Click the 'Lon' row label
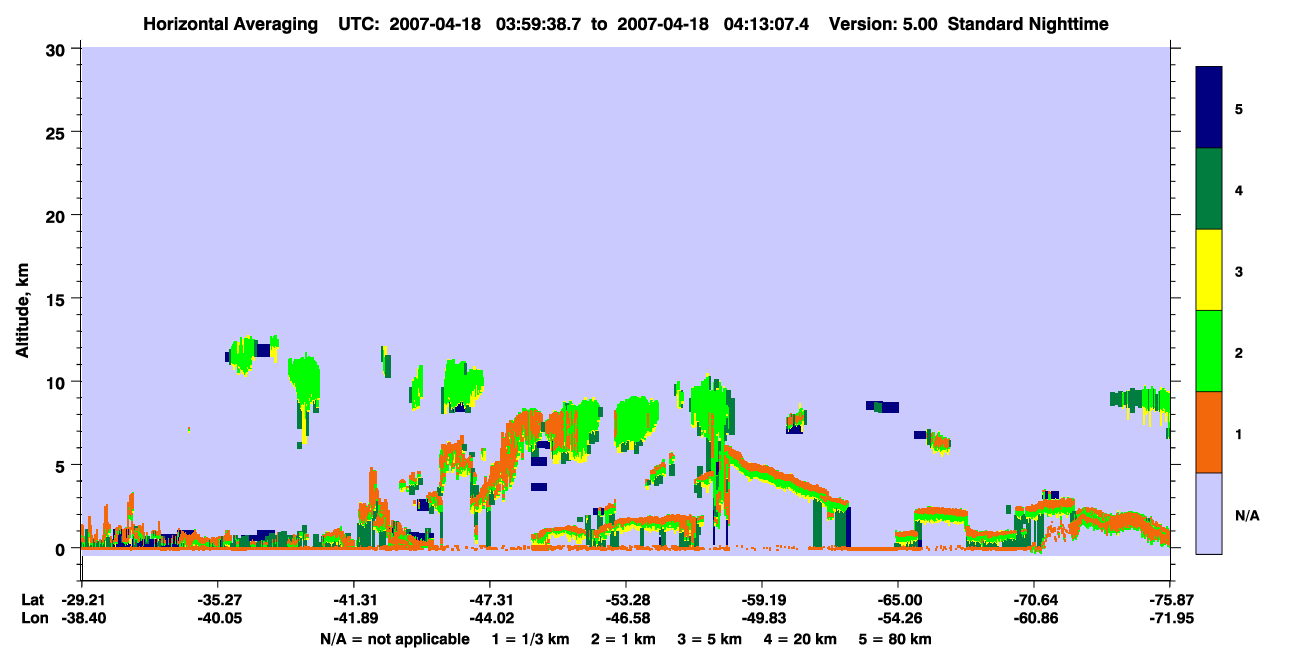Image resolution: width=1300 pixels, height=667 pixels. coord(33,619)
